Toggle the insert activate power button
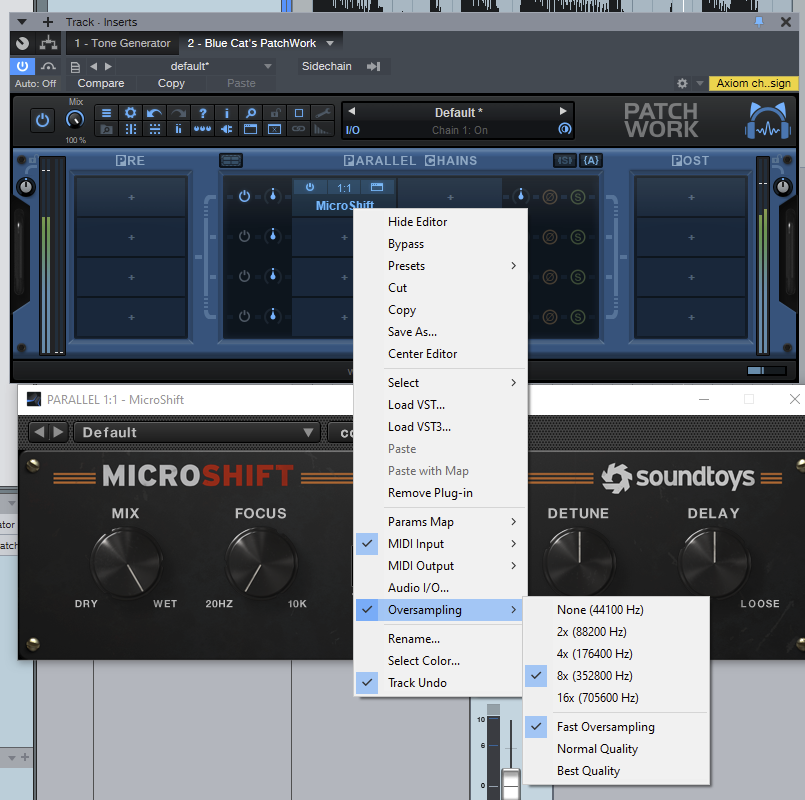The image size is (805, 800). click(22, 66)
